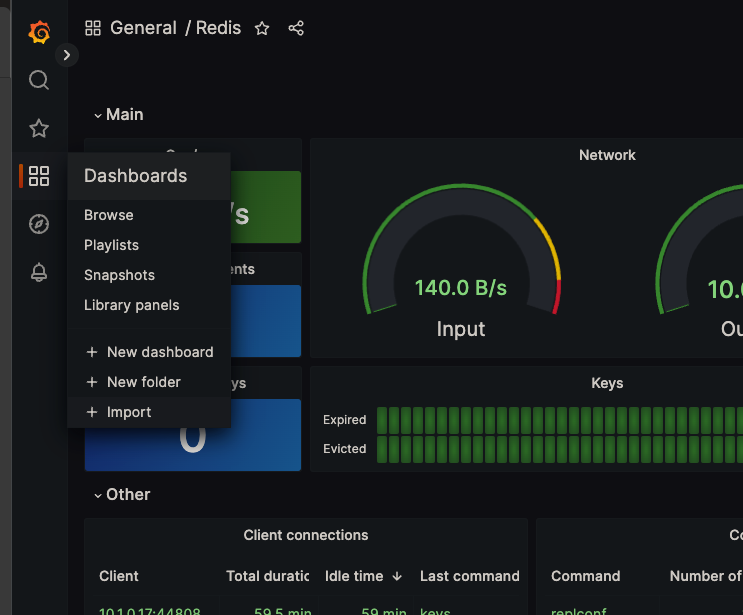Sort table by Last command column header
The height and width of the screenshot is (615, 743).
tap(470, 576)
